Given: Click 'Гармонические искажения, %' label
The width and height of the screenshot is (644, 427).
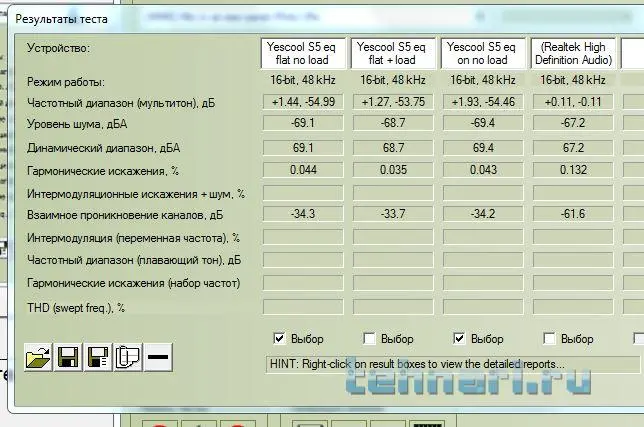Looking at the screenshot, I should point(103,171).
